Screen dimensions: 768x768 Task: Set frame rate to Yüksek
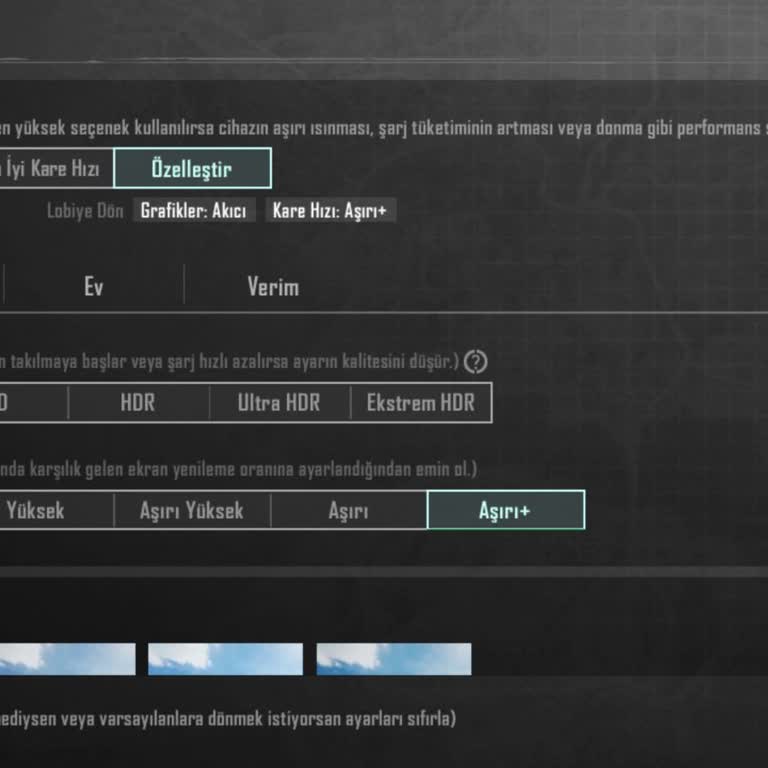tap(50, 510)
